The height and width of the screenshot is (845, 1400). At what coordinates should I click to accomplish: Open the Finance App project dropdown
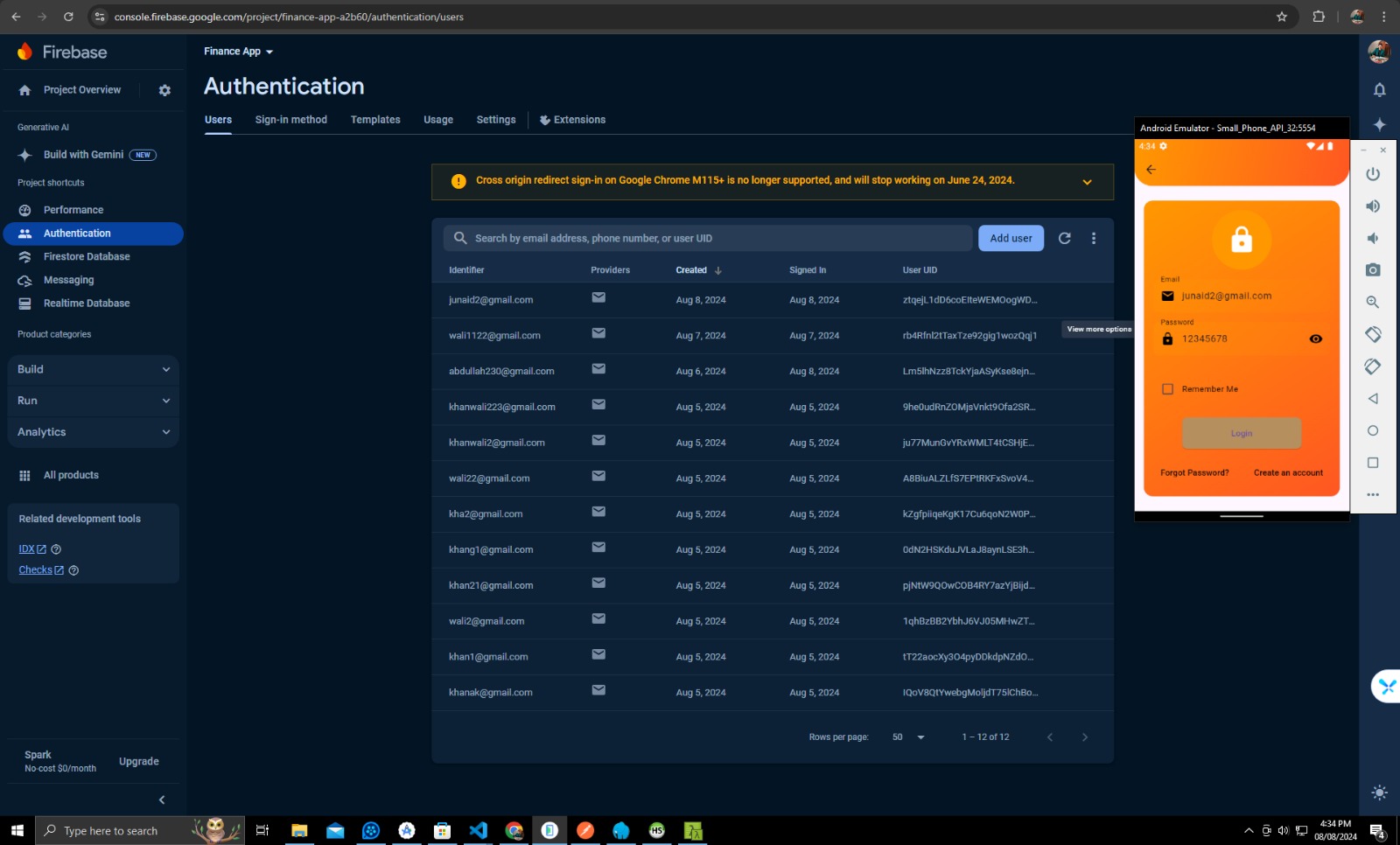pos(238,52)
